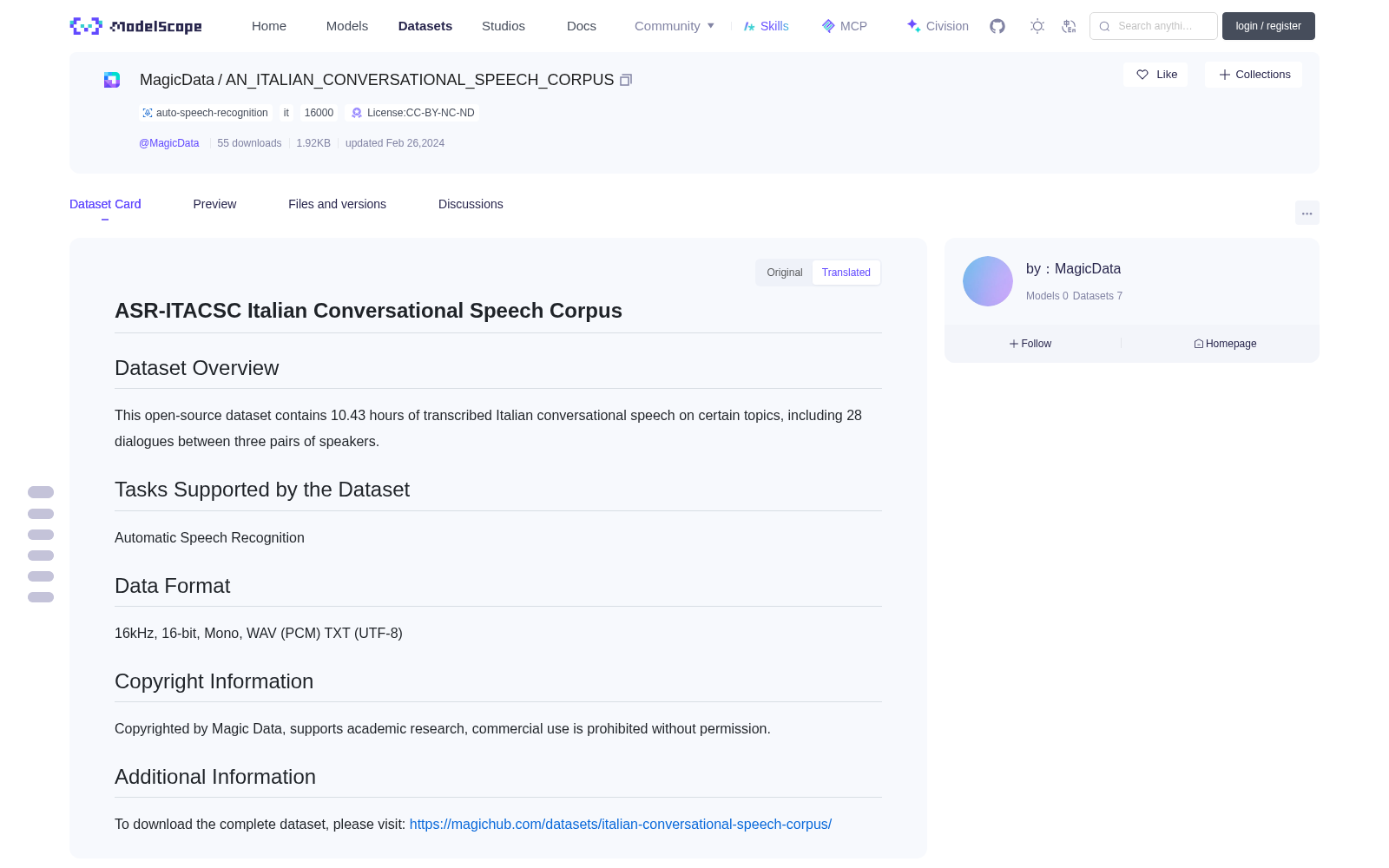
Task: Click the 'Tasks Supported by the Dataset' heading
Action: (262, 490)
